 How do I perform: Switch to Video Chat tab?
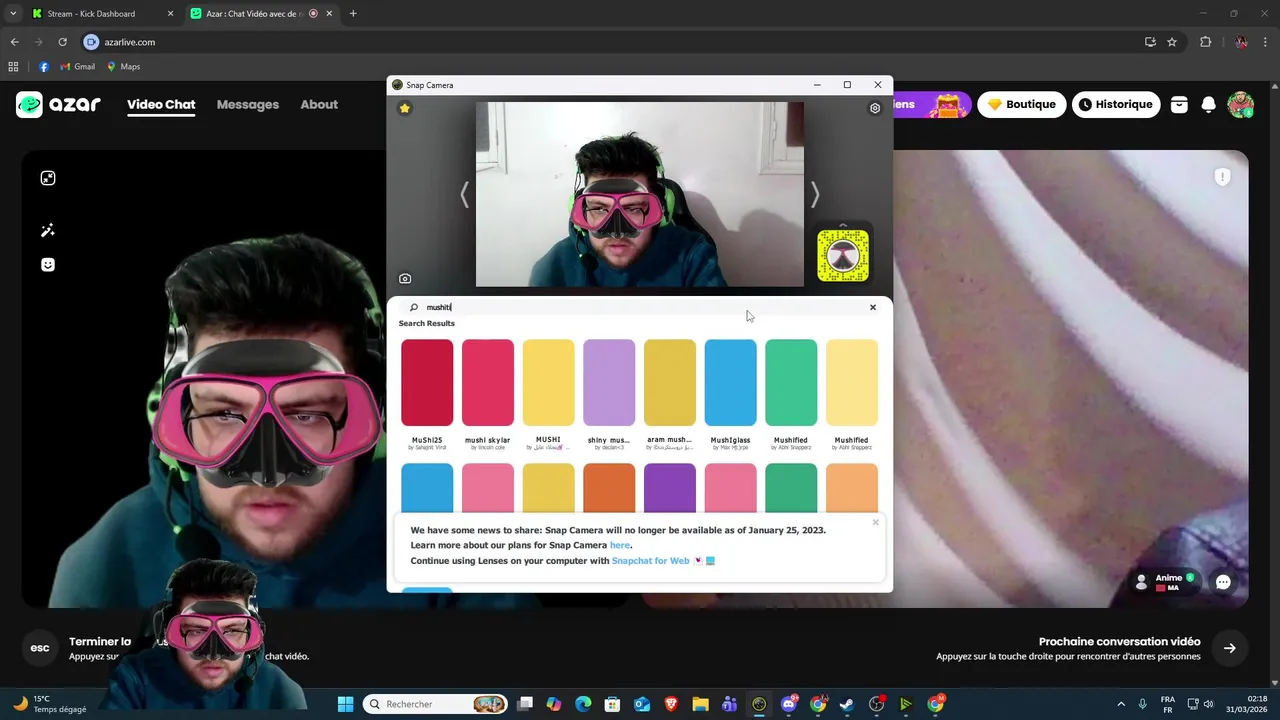pyautogui.click(x=161, y=104)
